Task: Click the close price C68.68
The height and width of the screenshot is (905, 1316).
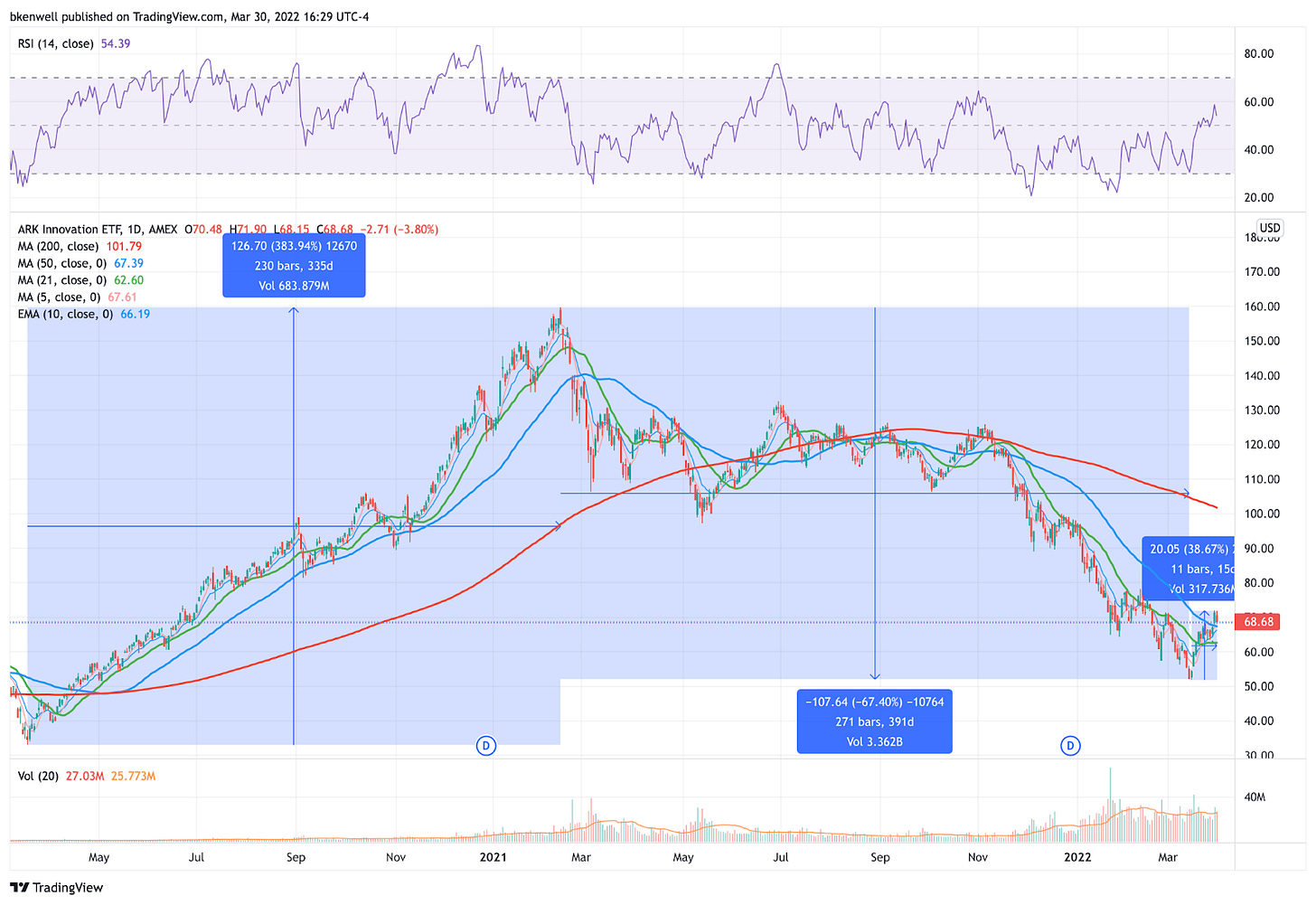Action: [x=333, y=230]
